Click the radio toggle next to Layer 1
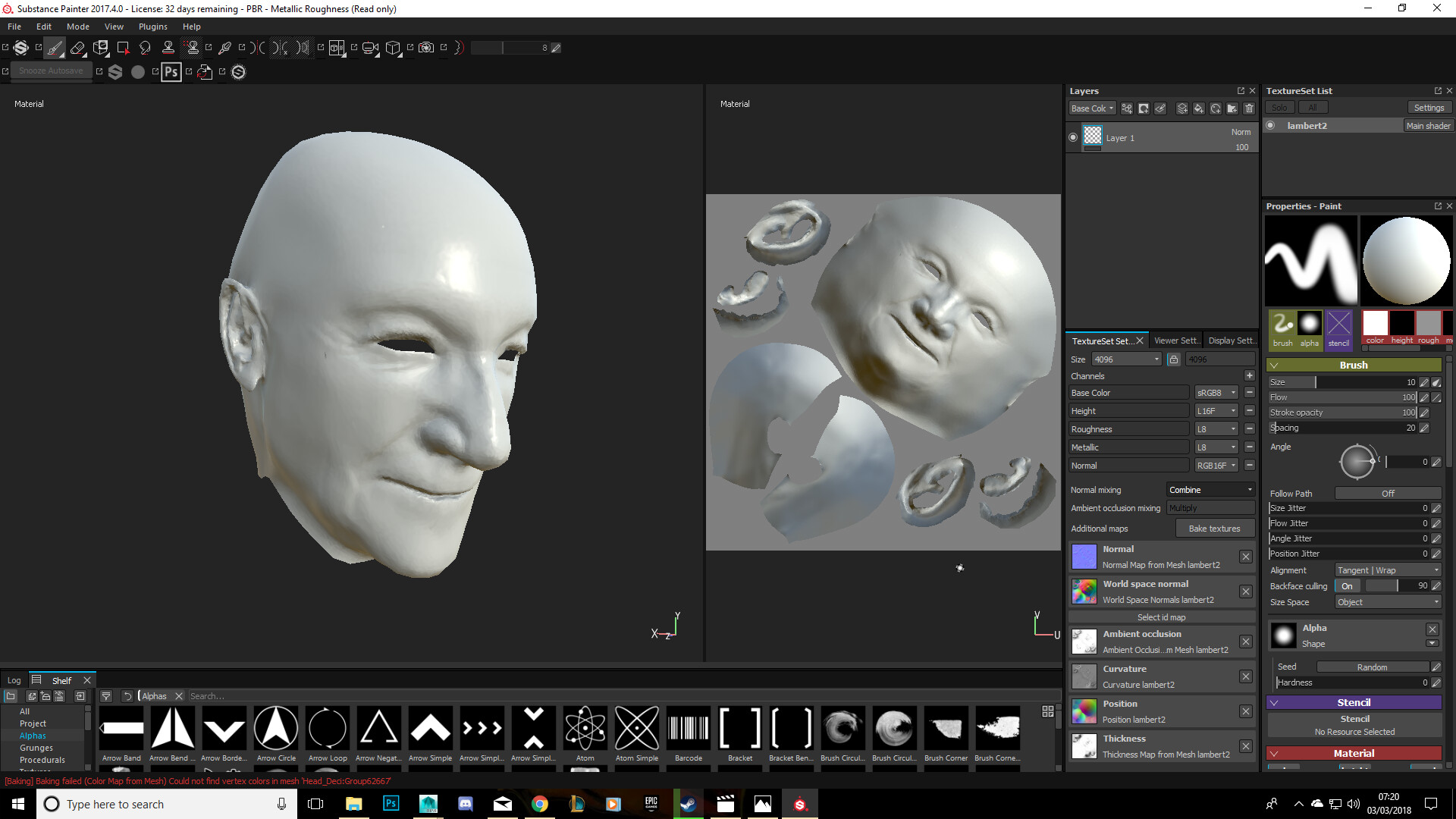 point(1073,136)
